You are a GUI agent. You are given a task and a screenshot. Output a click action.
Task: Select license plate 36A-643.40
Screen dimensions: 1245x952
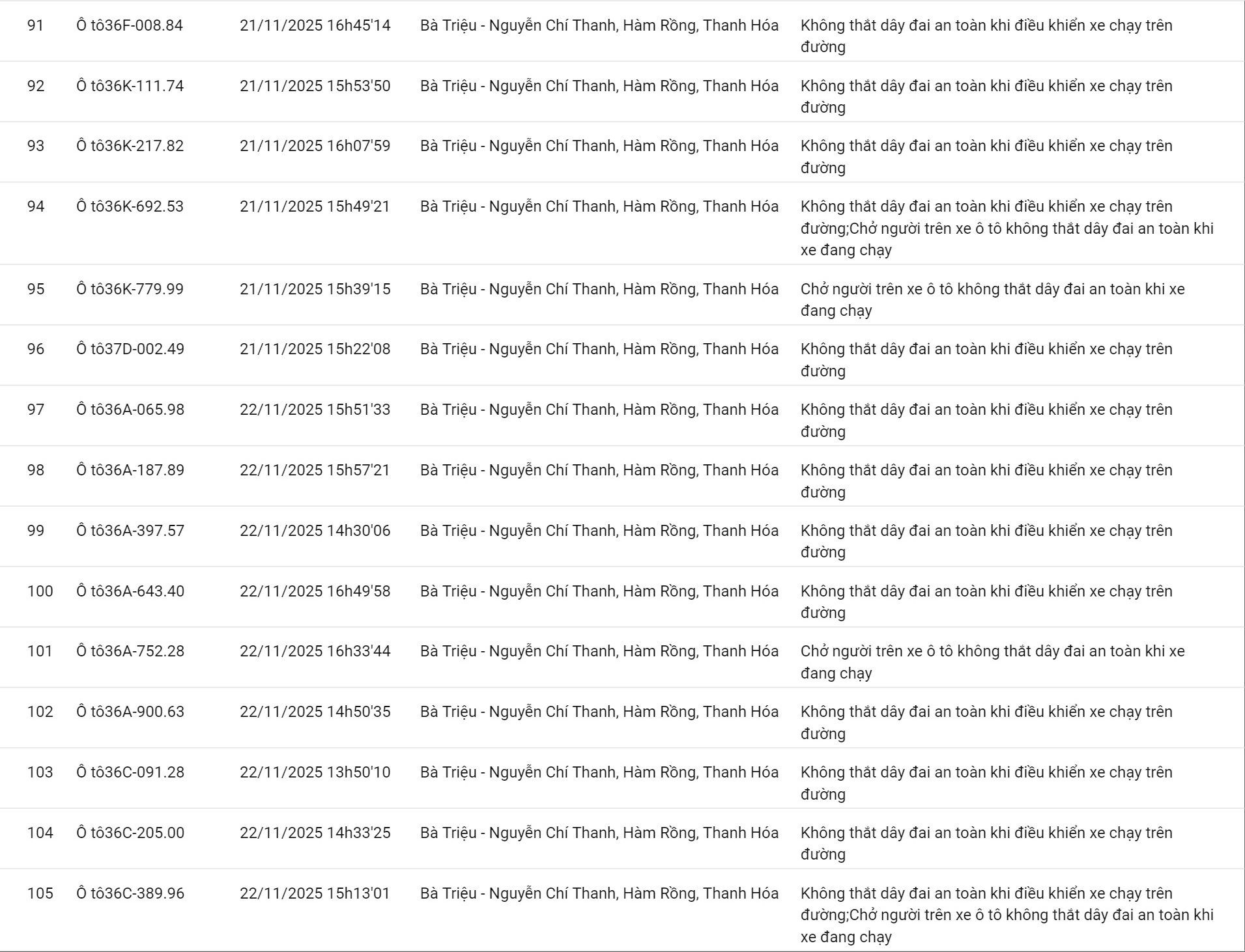click(x=130, y=591)
